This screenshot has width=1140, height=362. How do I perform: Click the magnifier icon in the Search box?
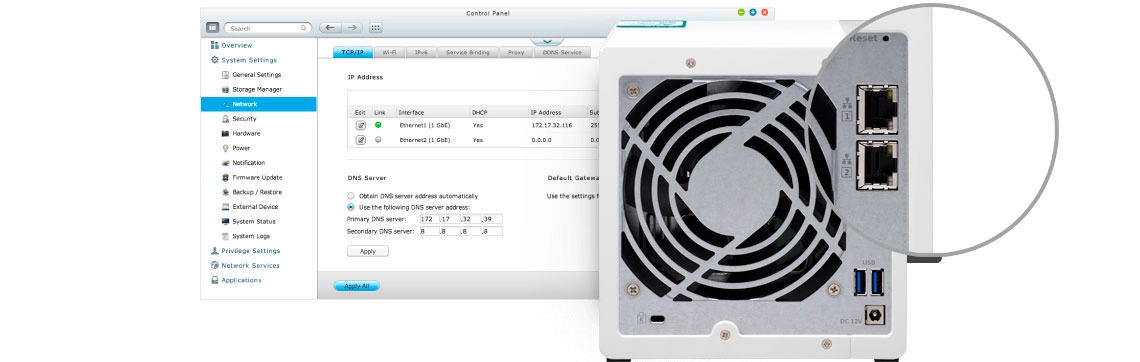pos(304,28)
